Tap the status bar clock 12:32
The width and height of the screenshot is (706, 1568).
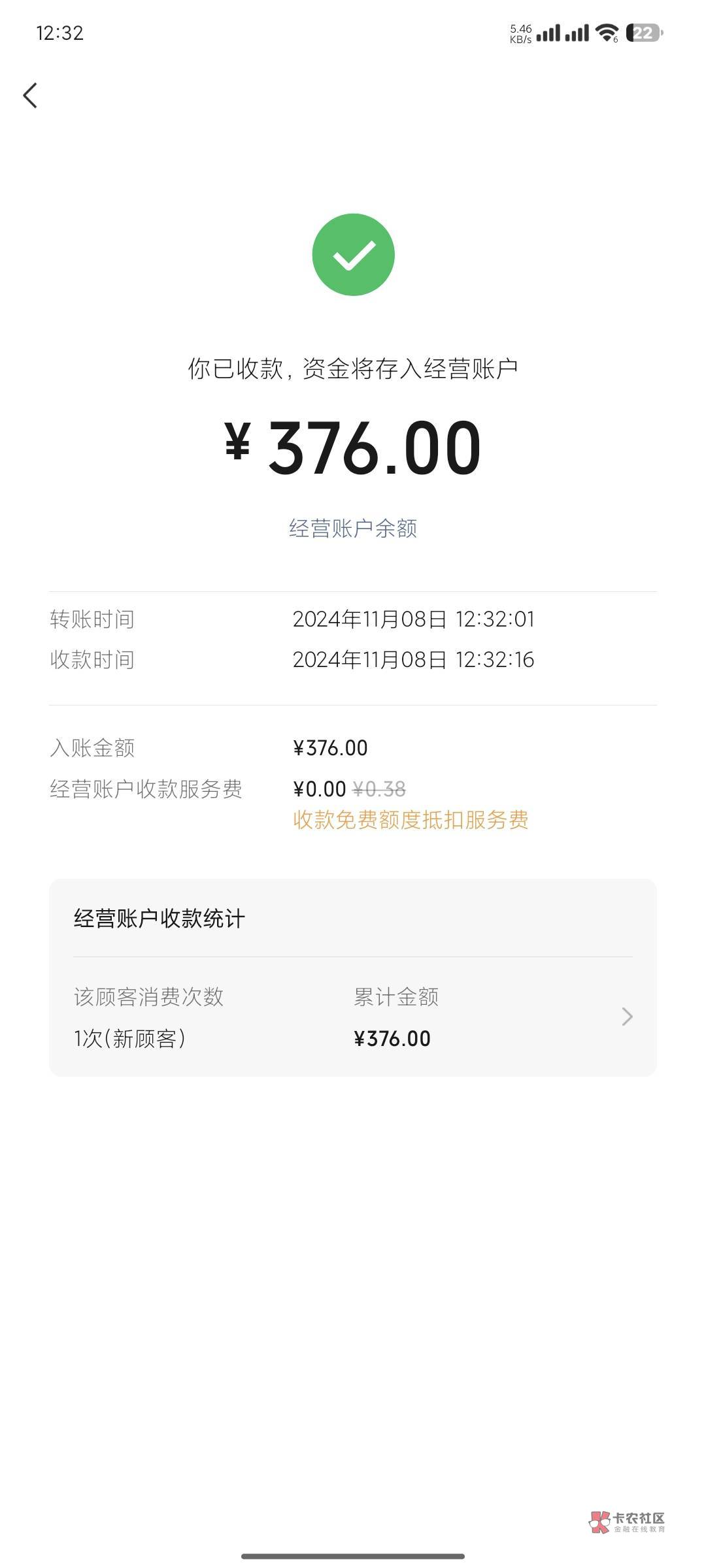point(59,33)
